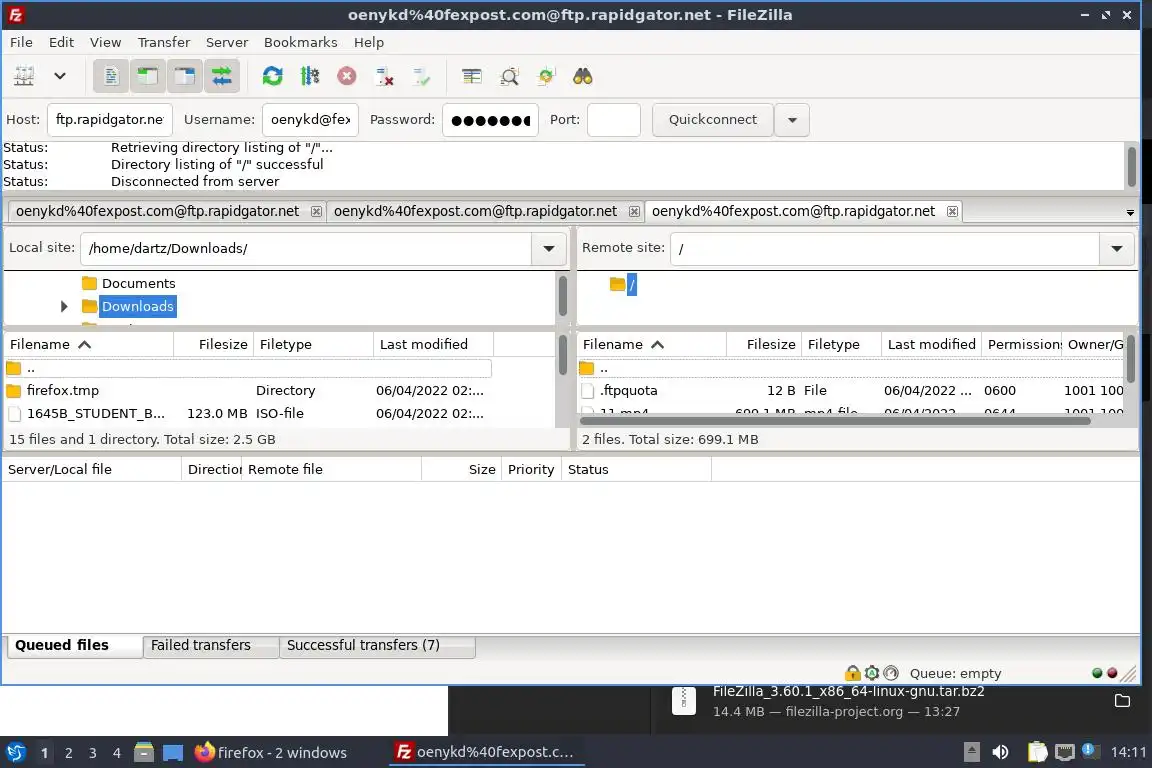Click the volume icon in system tray
Viewport: 1152px width, 768px height.
pos(1000,752)
